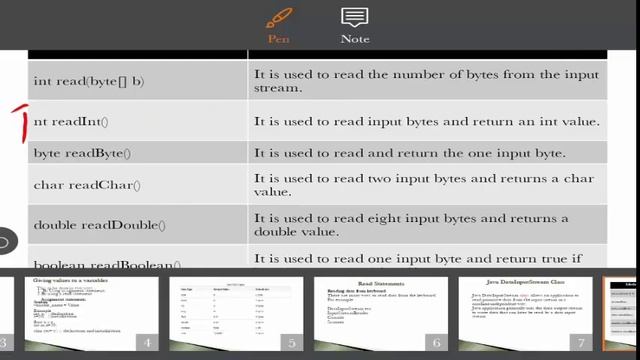
Task: Click description 'returns a double value'
Action: [x=428, y=224]
